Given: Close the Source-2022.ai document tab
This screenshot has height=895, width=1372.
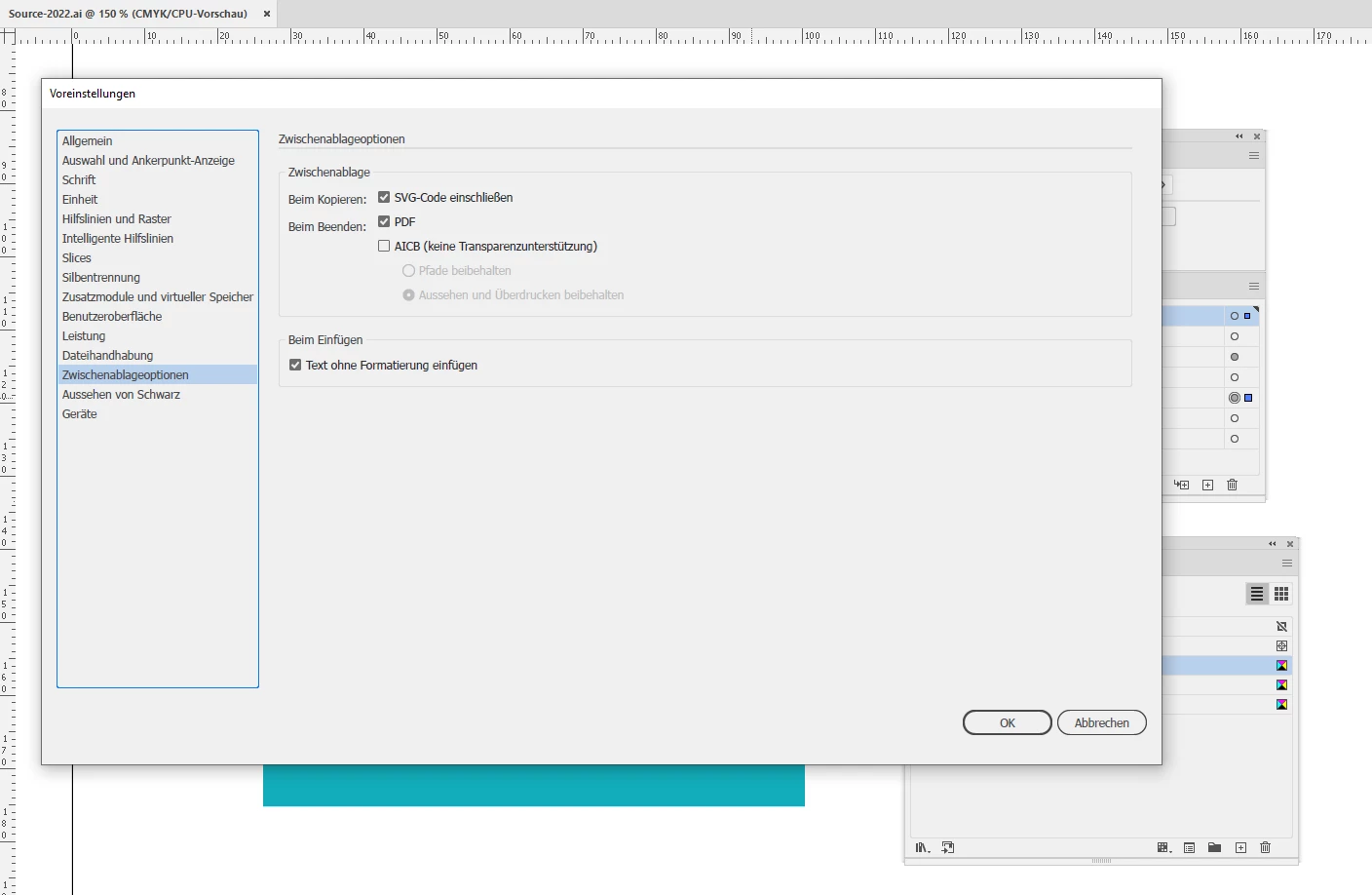Looking at the screenshot, I should pyautogui.click(x=267, y=14).
